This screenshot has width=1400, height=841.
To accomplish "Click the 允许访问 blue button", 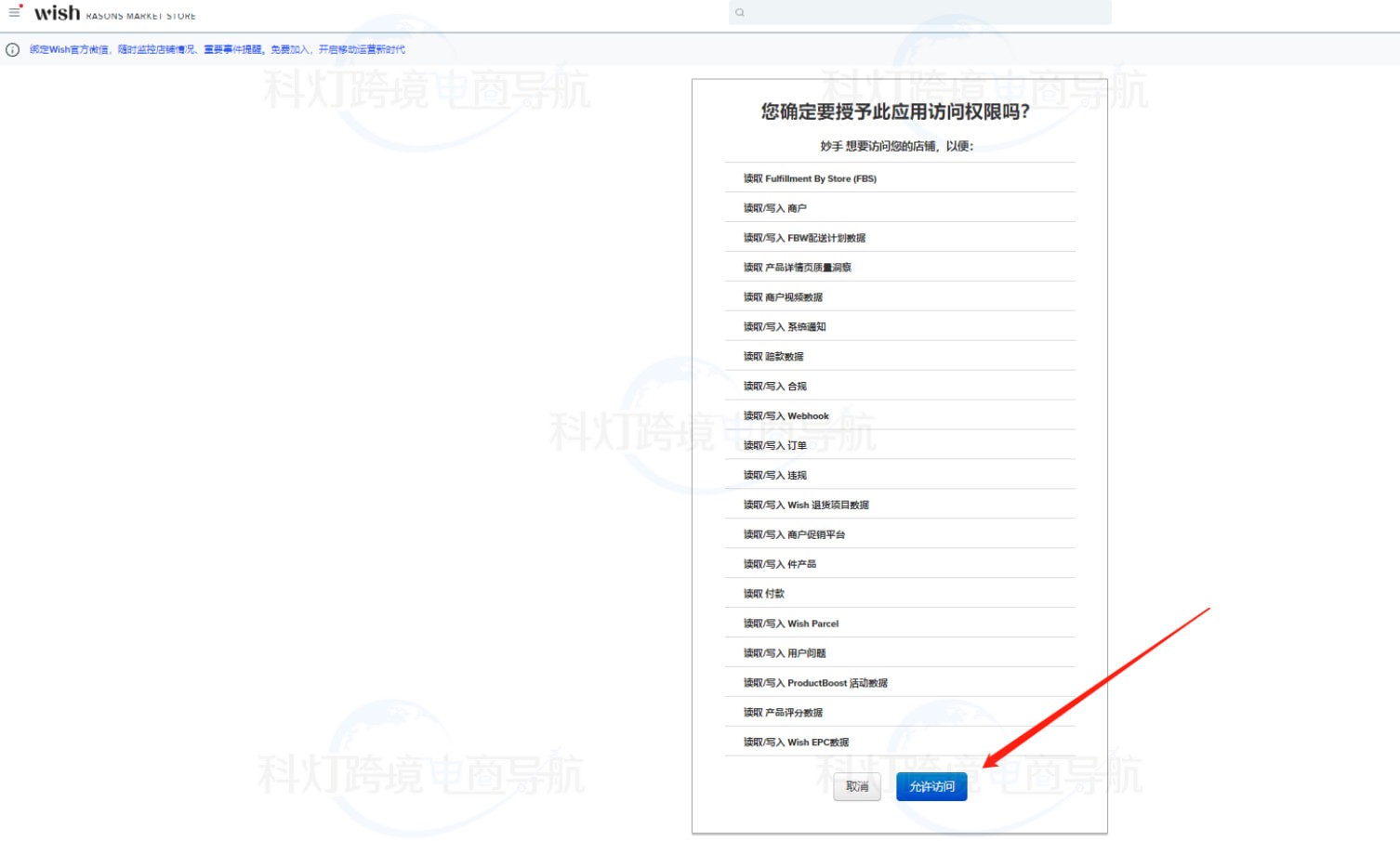I will tap(931, 786).
